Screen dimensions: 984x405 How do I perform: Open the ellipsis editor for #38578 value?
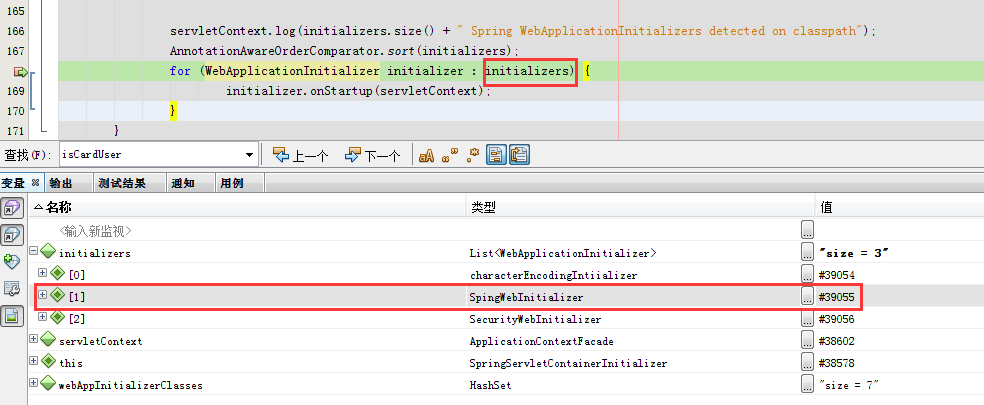point(808,362)
